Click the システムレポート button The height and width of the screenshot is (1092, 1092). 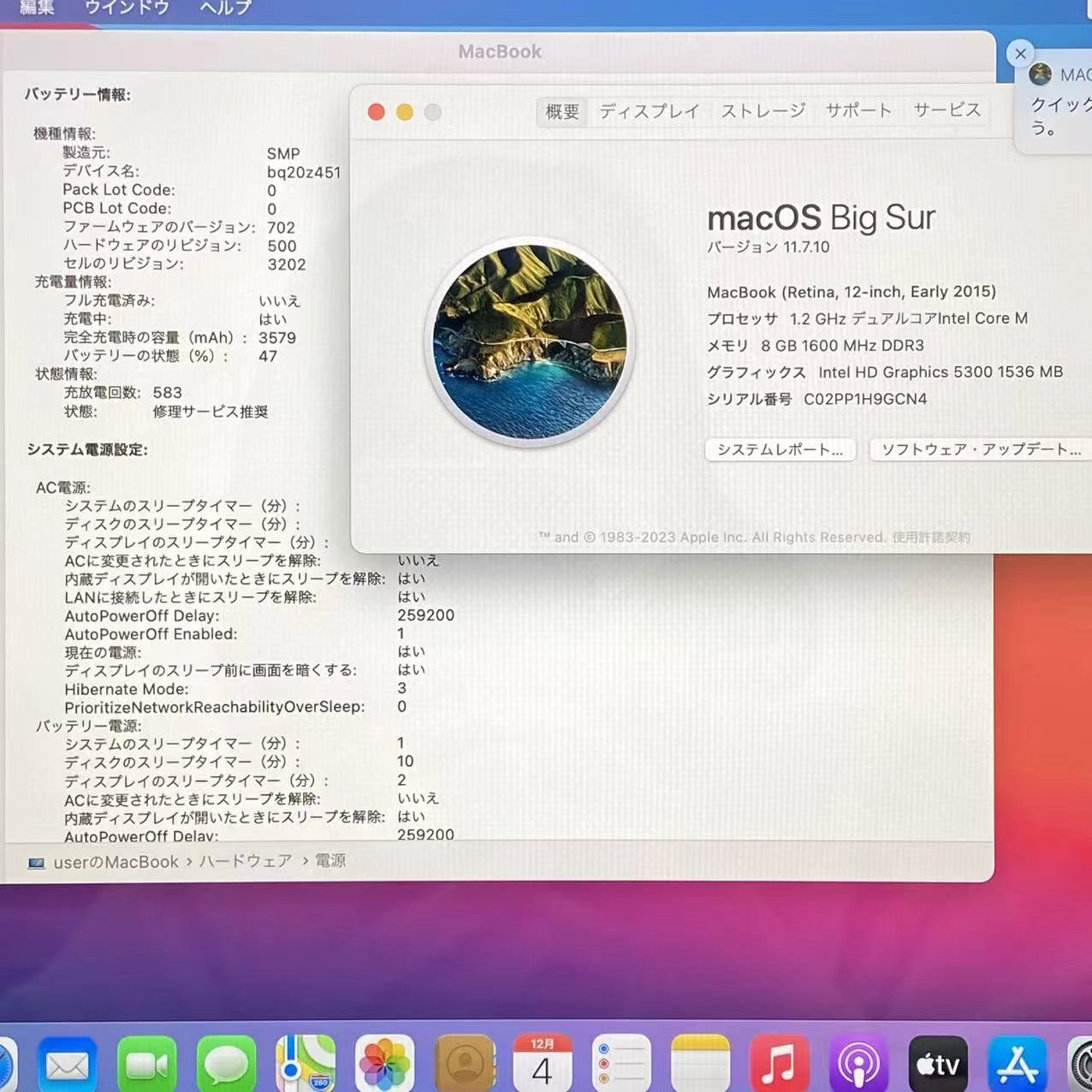click(x=780, y=449)
